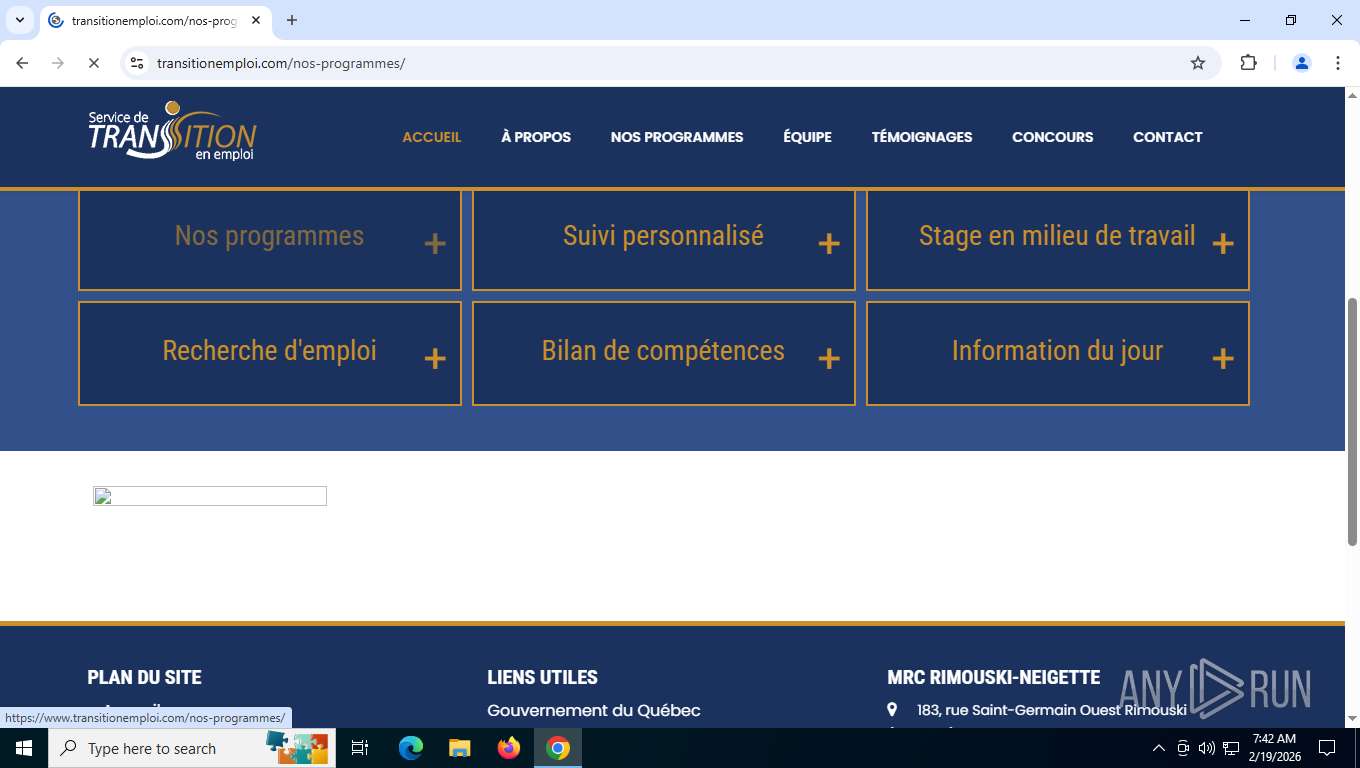The height and width of the screenshot is (768, 1360).
Task: Open the Windows Start menu
Action: click(x=23, y=748)
